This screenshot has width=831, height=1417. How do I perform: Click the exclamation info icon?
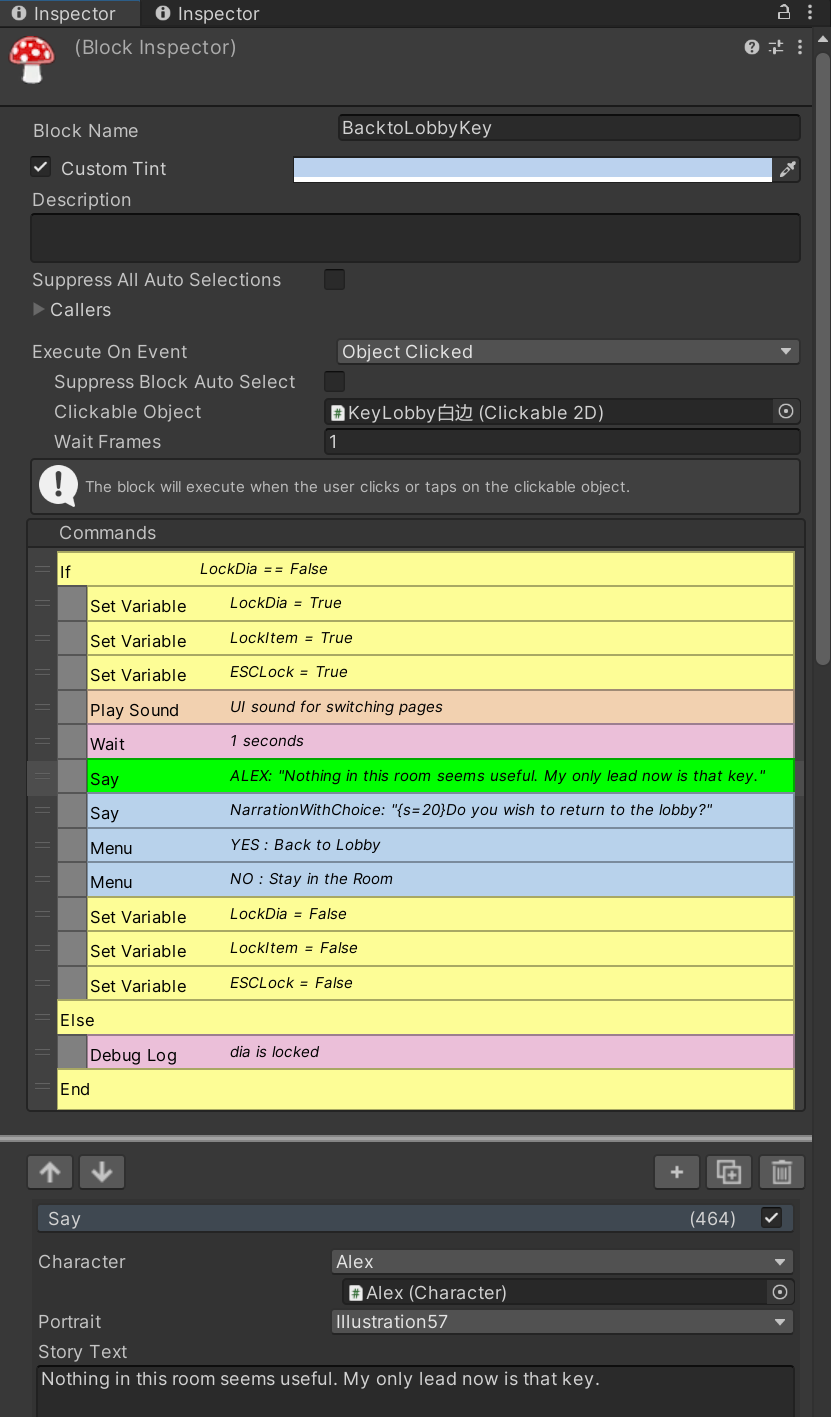pos(58,486)
